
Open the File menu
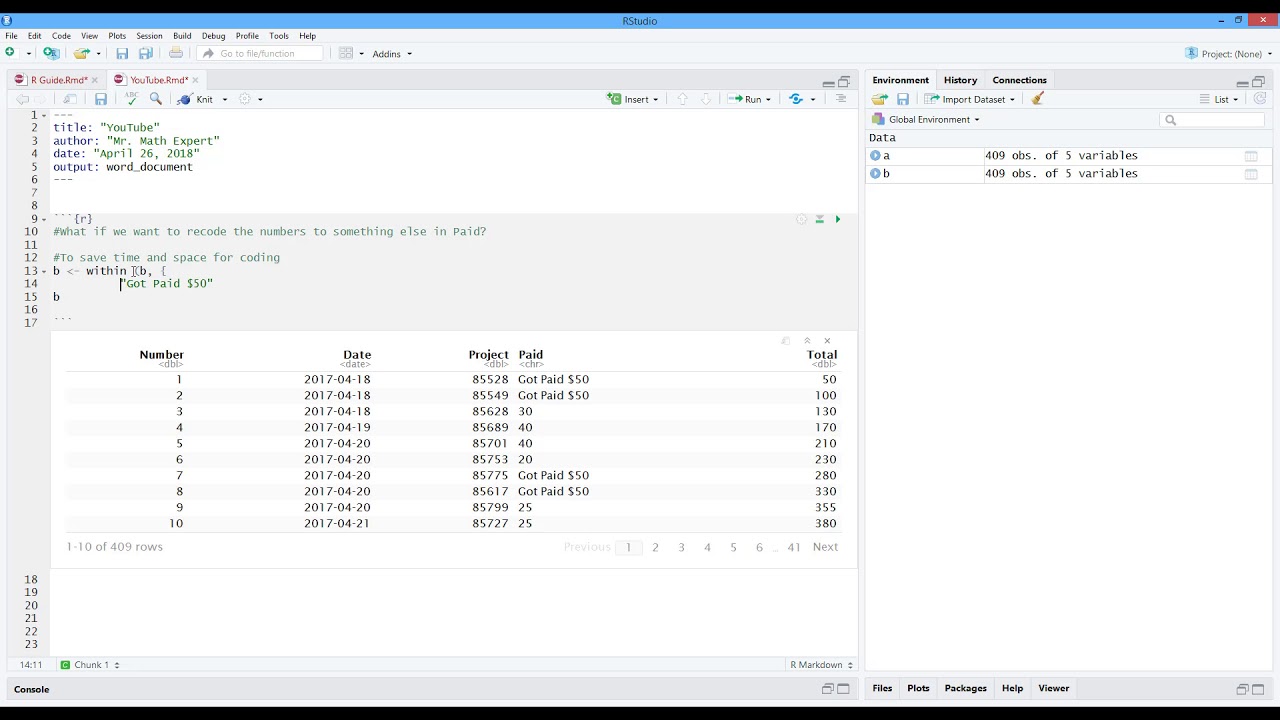point(11,36)
